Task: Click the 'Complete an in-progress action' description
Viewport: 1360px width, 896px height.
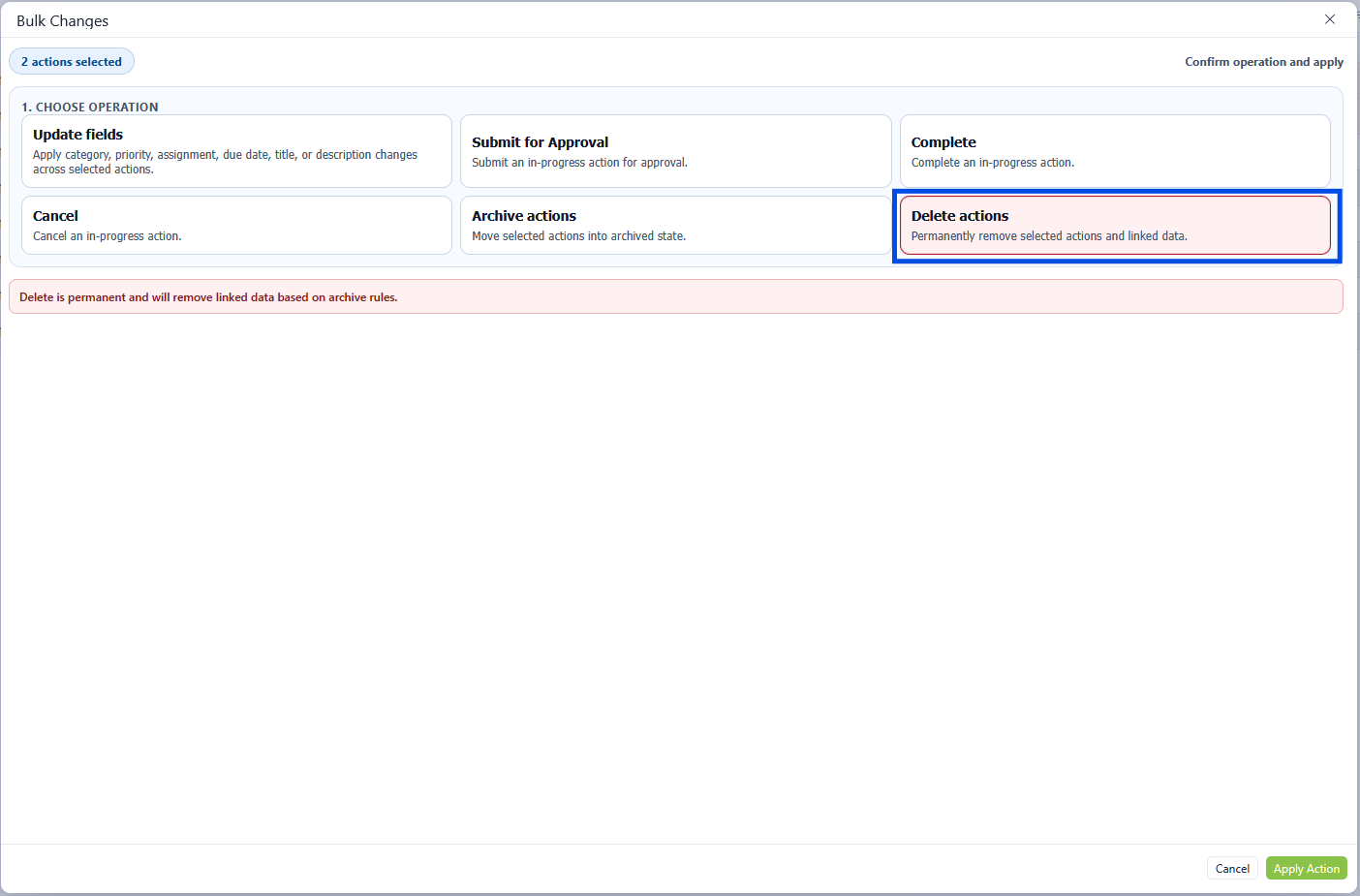Action: tap(992, 163)
